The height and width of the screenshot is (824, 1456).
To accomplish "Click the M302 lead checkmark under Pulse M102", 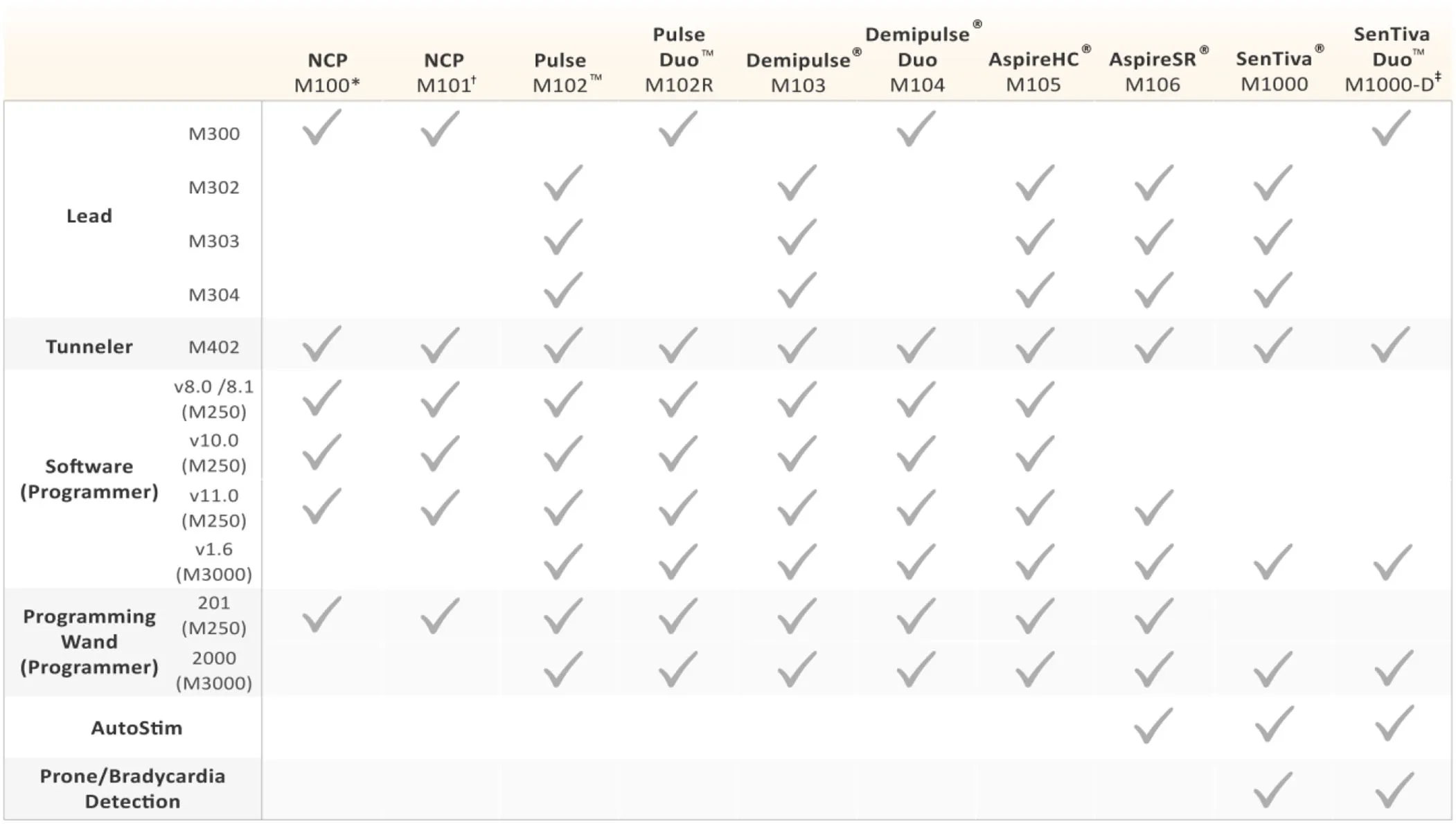I will [x=562, y=183].
